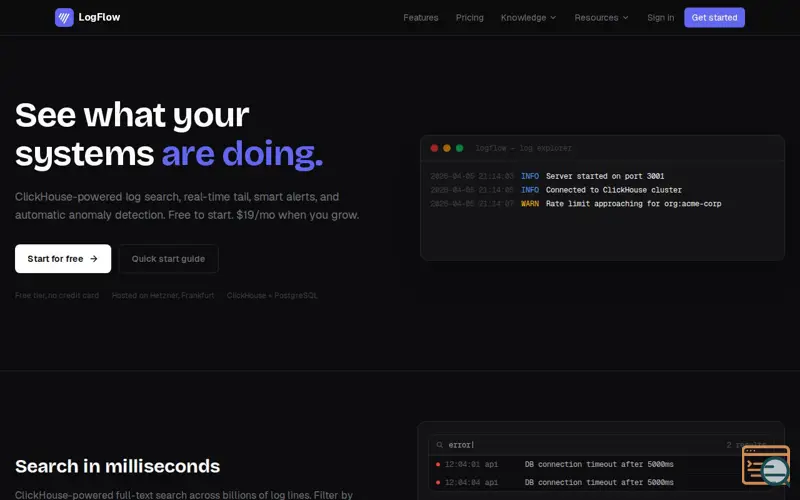Open the LogFlow brand name link

tap(99, 17)
